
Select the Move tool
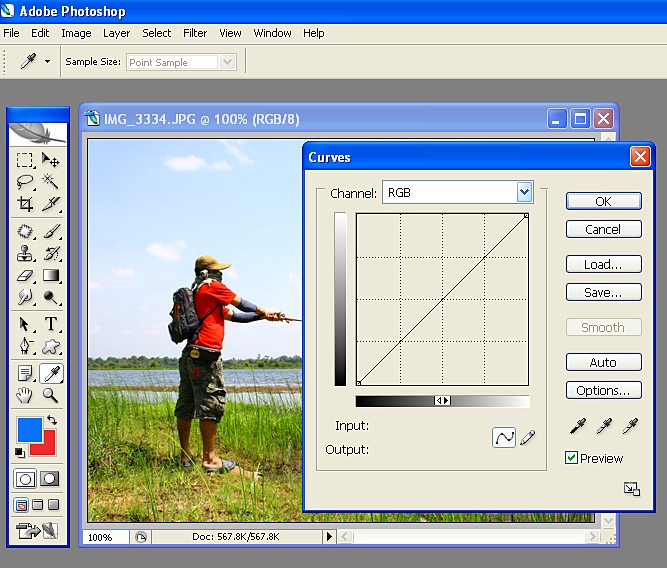pyautogui.click(x=51, y=160)
